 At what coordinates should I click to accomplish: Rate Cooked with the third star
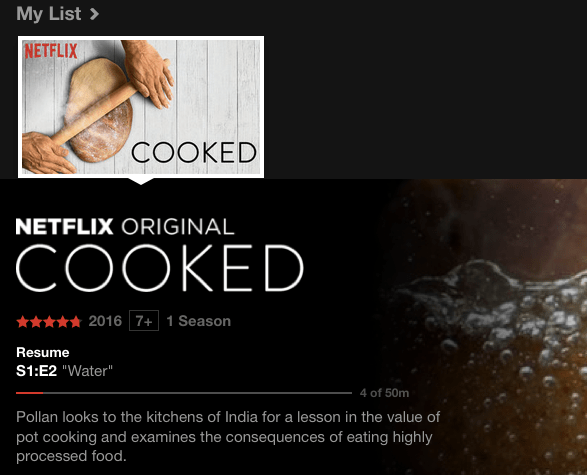pos(49,322)
